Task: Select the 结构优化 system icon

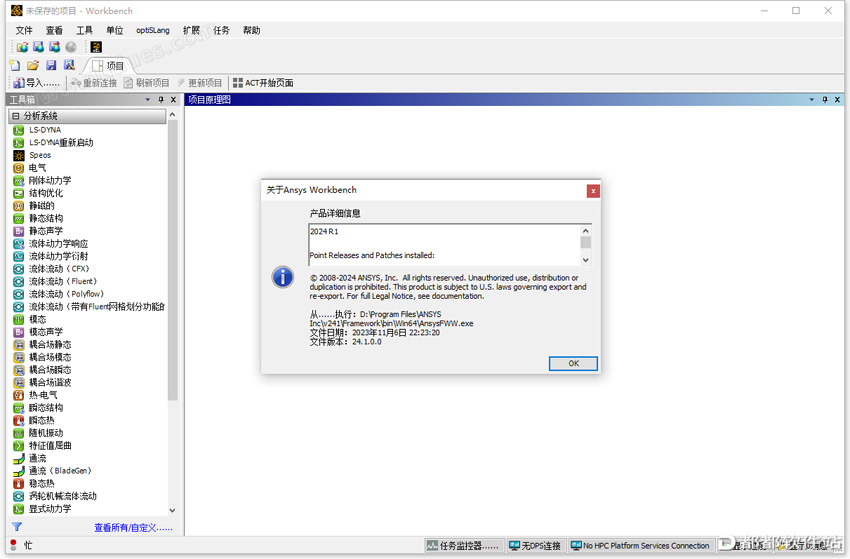Action: [x=18, y=193]
